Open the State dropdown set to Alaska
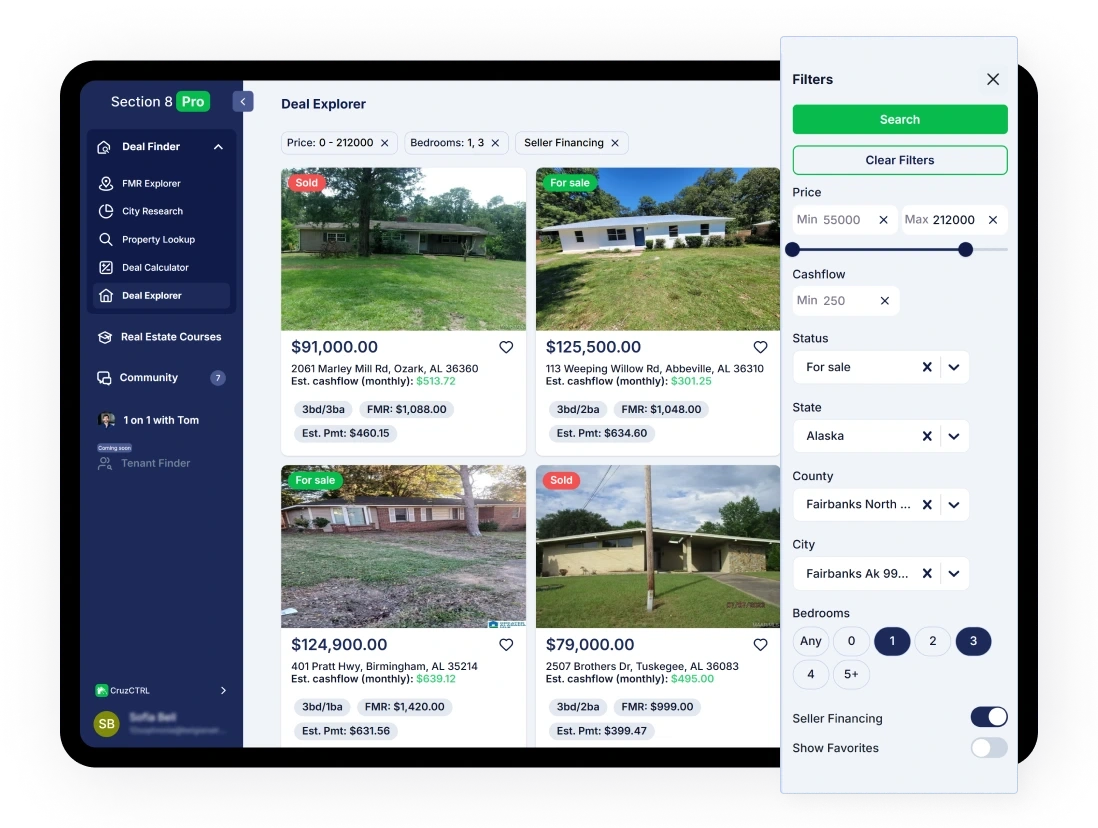Image resolution: width=1098 pixels, height=828 pixels. [x=952, y=436]
